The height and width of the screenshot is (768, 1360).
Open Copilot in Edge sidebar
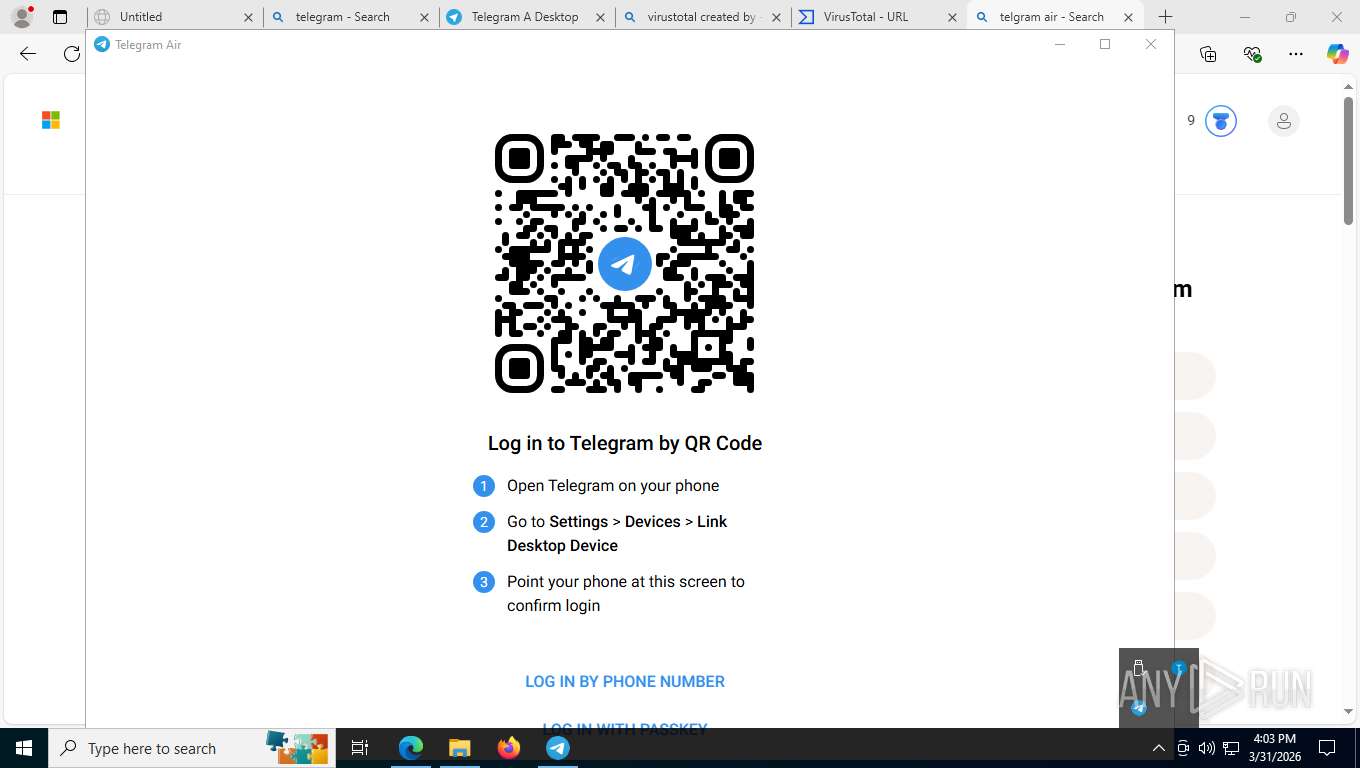pyautogui.click(x=1338, y=54)
